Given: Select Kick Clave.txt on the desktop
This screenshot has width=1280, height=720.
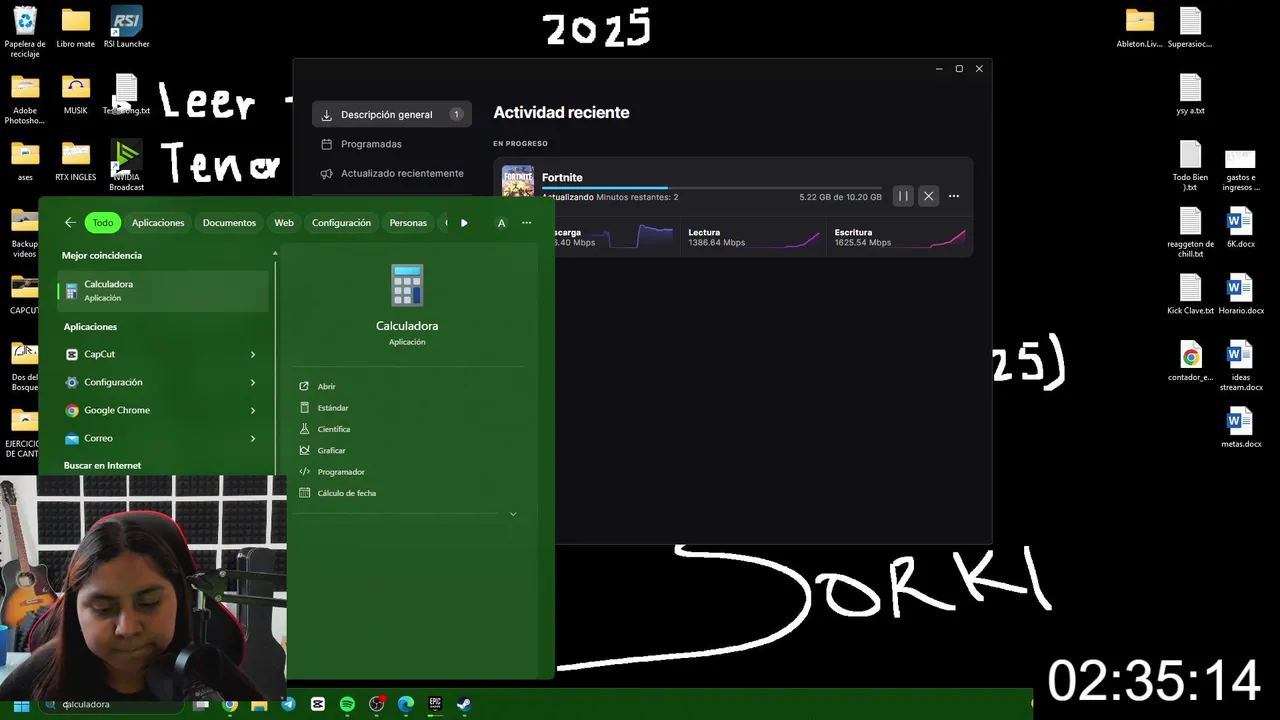Looking at the screenshot, I should pyautogui.click(x=1190, y=294).
